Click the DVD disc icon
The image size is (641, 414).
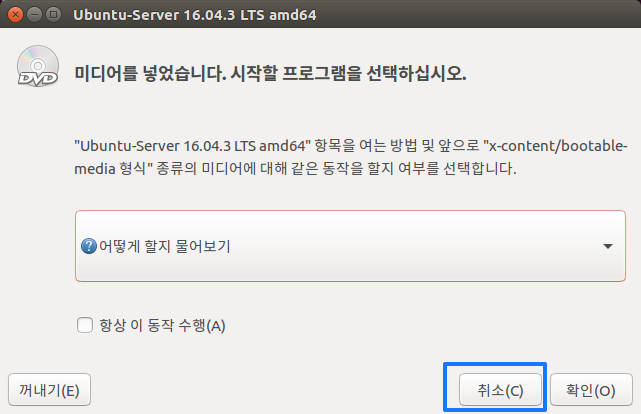tap(38, 66)
